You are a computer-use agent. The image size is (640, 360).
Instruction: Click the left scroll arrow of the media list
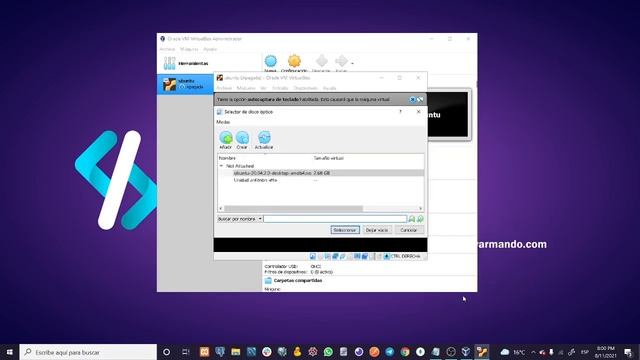(x=221, y=209)
